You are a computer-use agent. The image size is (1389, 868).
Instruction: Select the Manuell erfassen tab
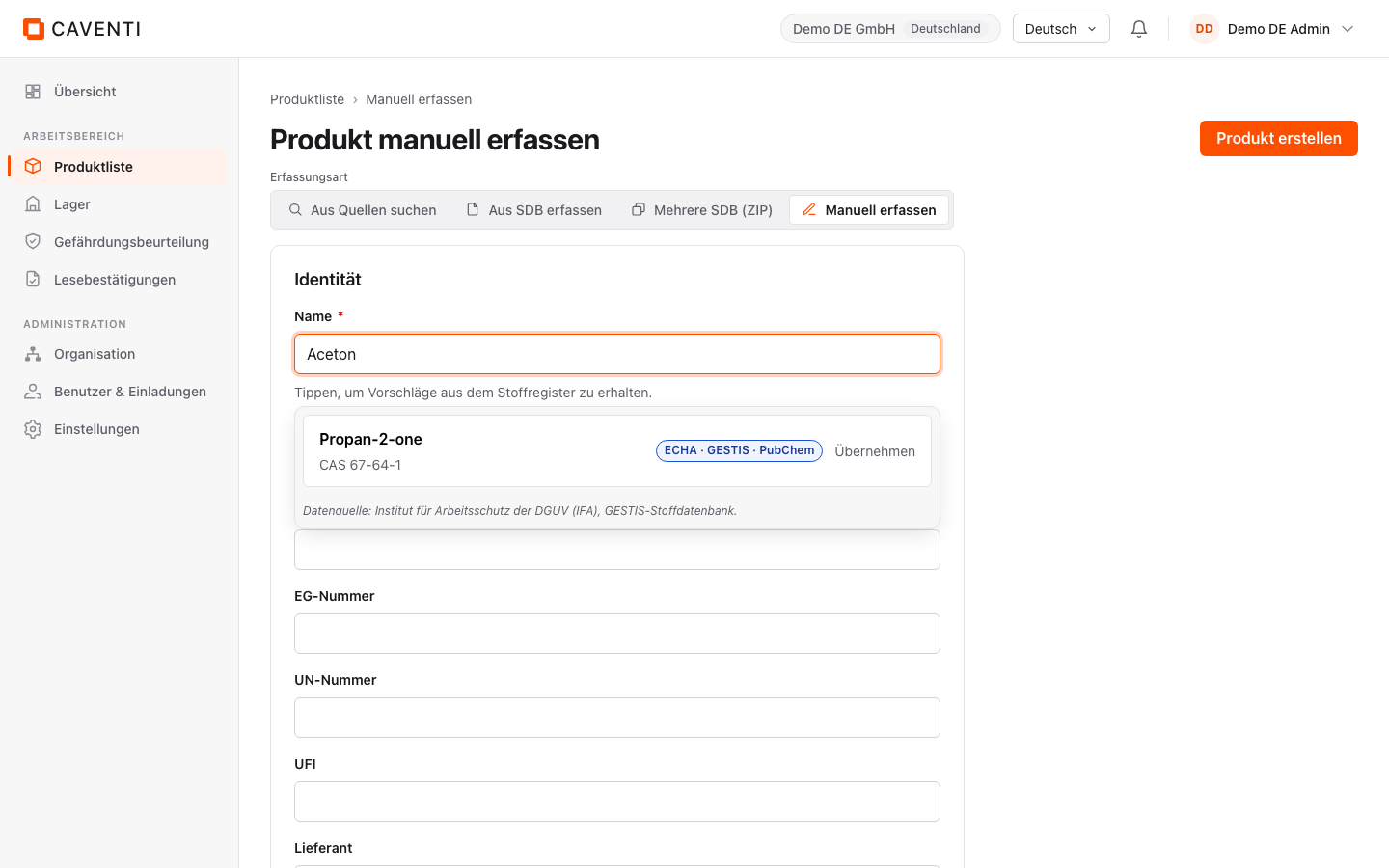coord(869,209)
